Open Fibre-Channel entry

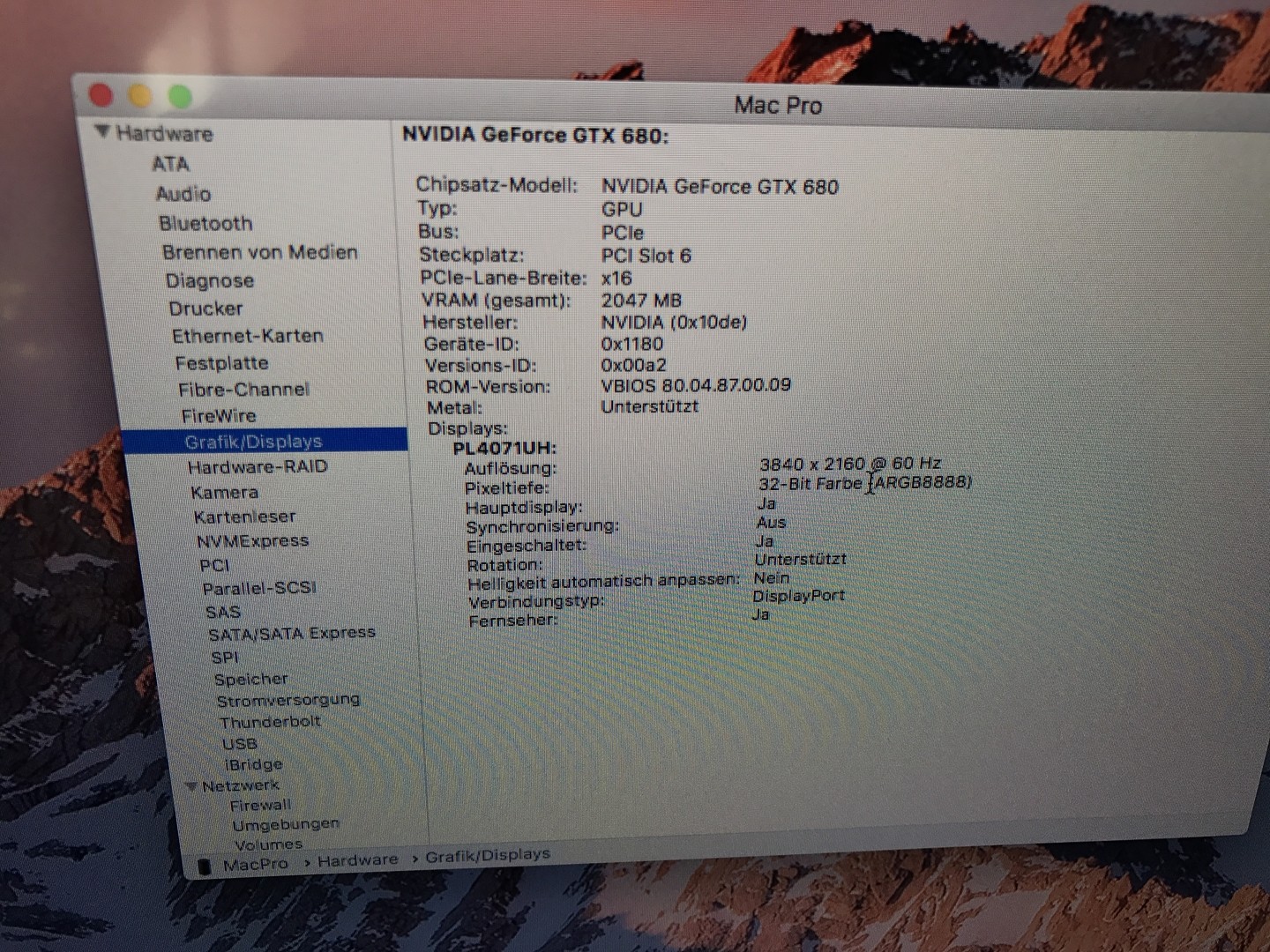(244, 389)
